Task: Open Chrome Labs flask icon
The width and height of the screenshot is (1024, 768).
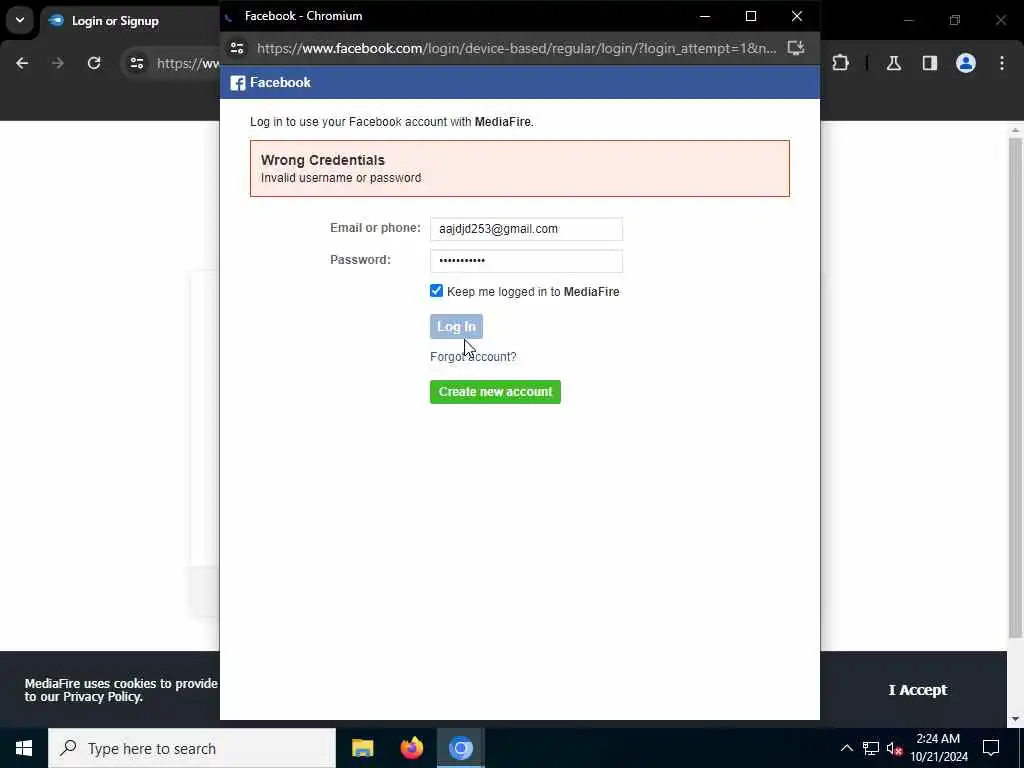Action: click(x=894, y=63)
